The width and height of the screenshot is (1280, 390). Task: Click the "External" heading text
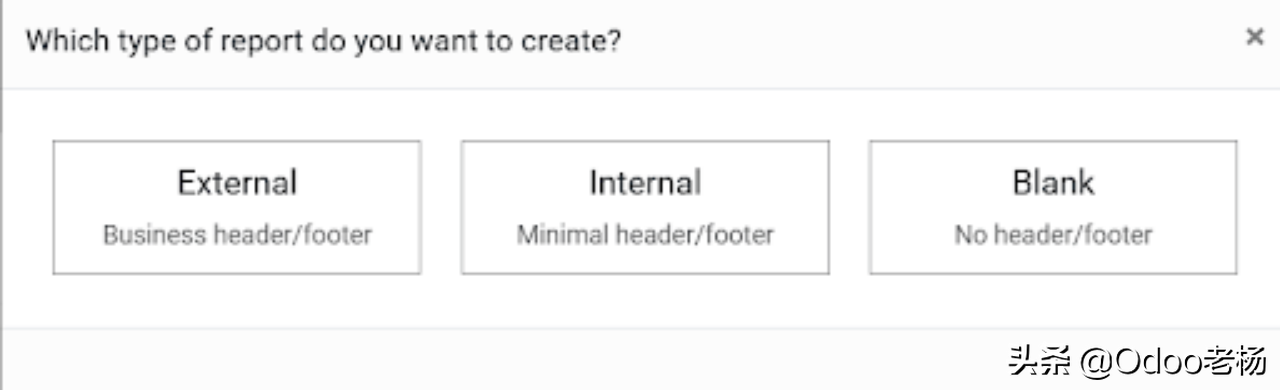[237, 182]
